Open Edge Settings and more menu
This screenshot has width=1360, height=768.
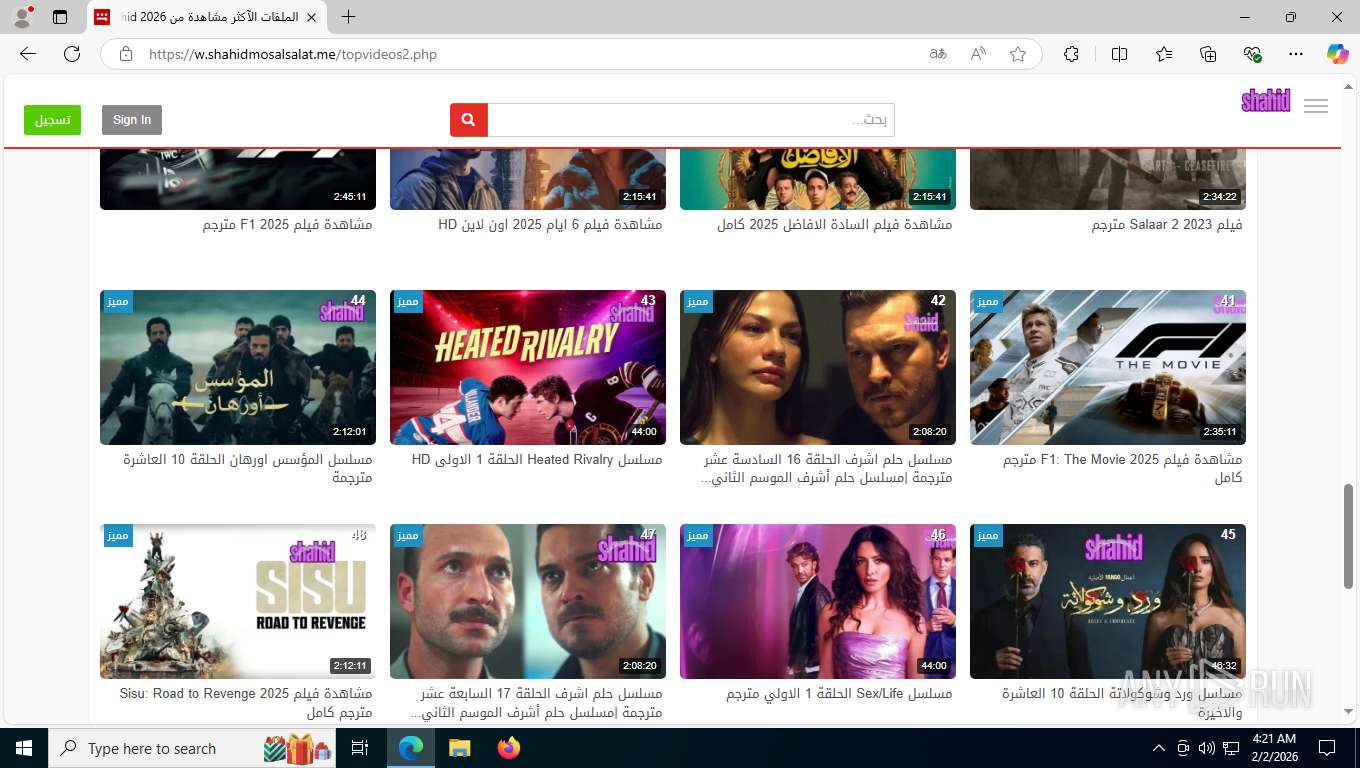pyautogui.click(x=1296, y=54)
